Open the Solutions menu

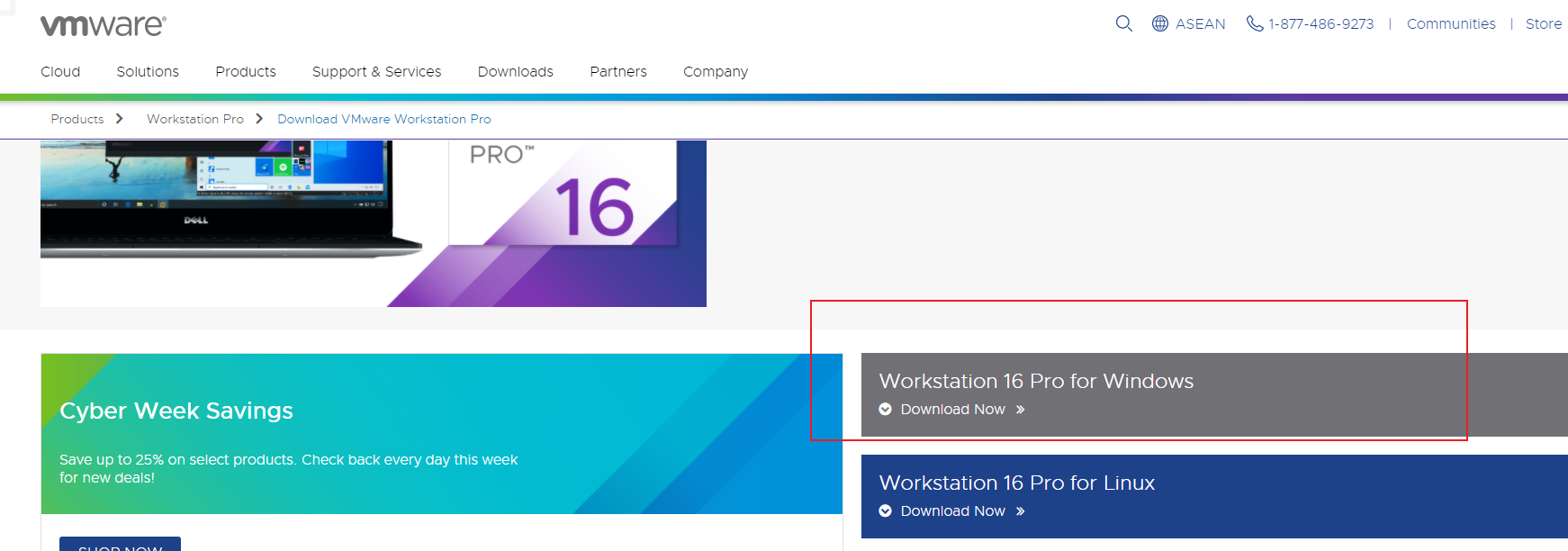pyautogui.click(x=148, y=71)
